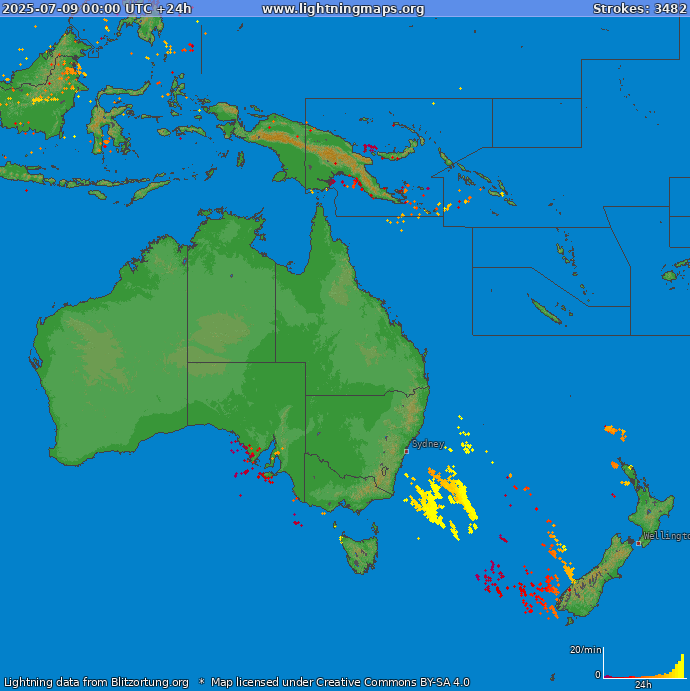Click the Sydney city marker square
Viewport: 690px width, 691px height.
[x=406, y=451]
